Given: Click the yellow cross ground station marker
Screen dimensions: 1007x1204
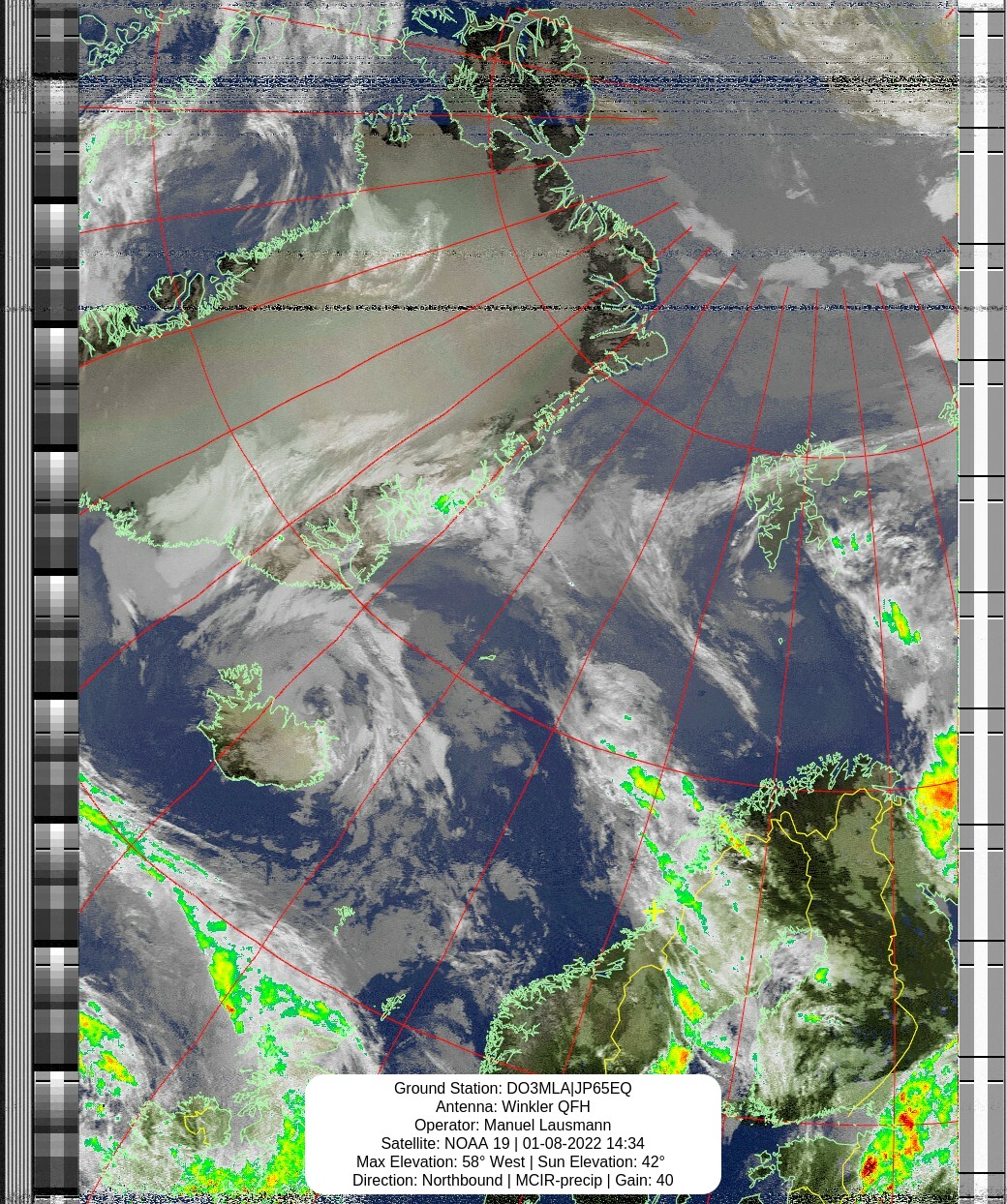Looking at the screenshot, I should click(655, 912).
